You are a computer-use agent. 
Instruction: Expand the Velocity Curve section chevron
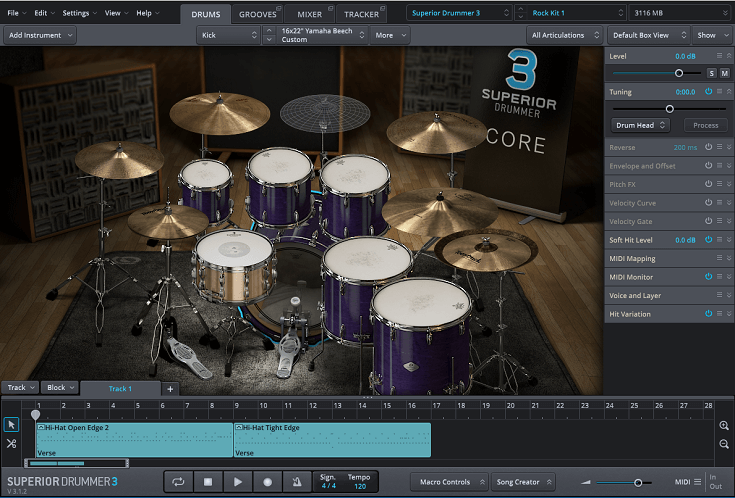729,203
